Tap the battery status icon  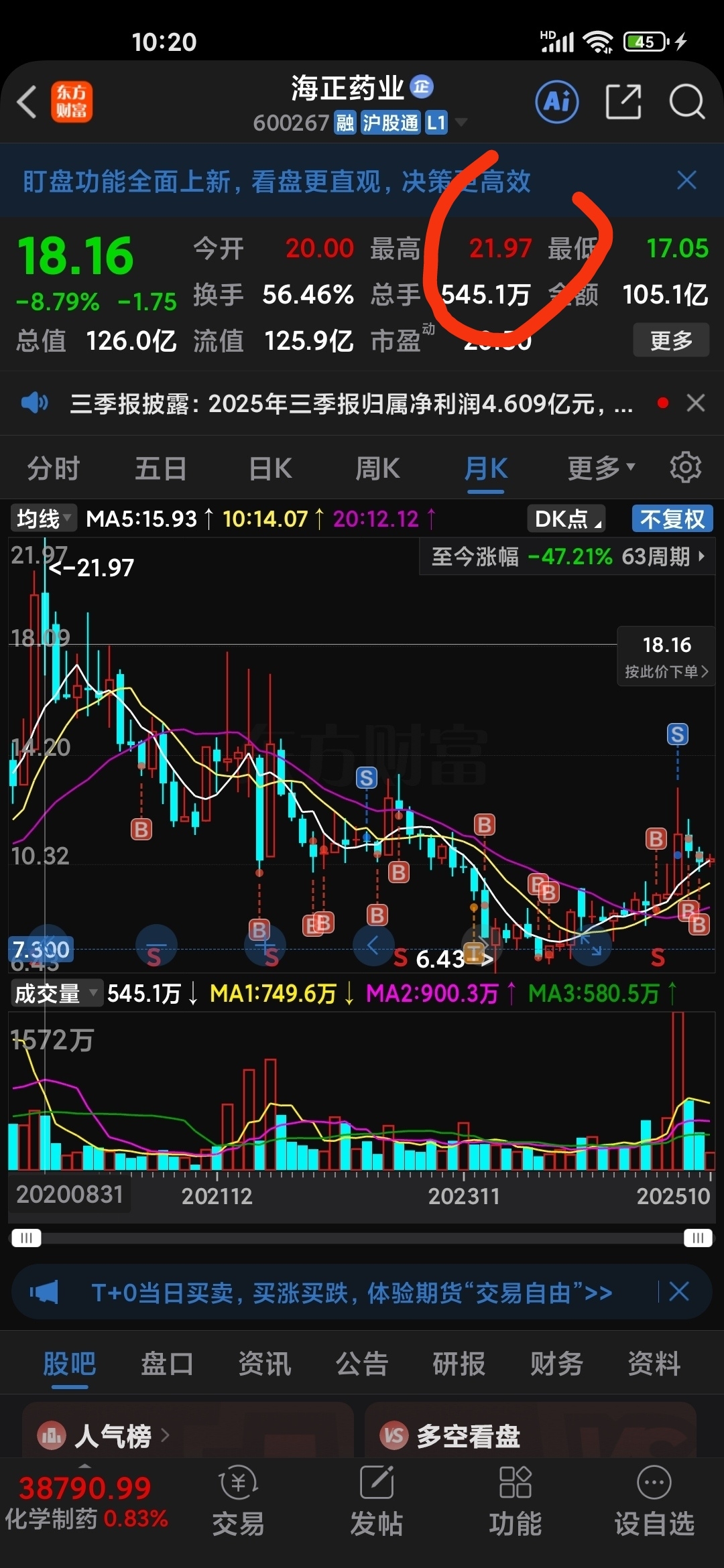[646, 42]
